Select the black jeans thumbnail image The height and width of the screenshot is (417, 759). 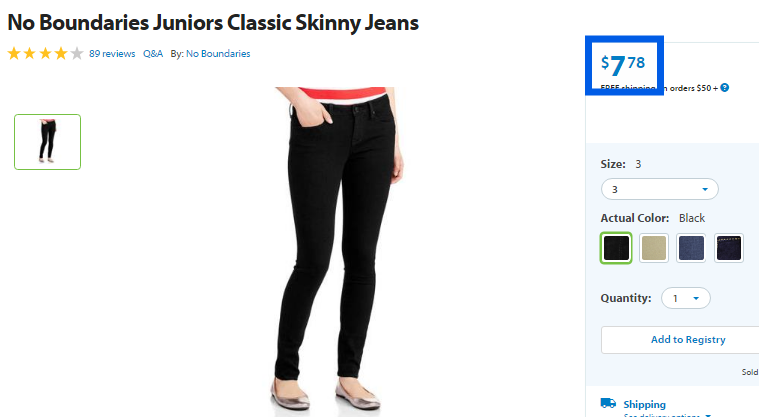(x=47, y=142)
